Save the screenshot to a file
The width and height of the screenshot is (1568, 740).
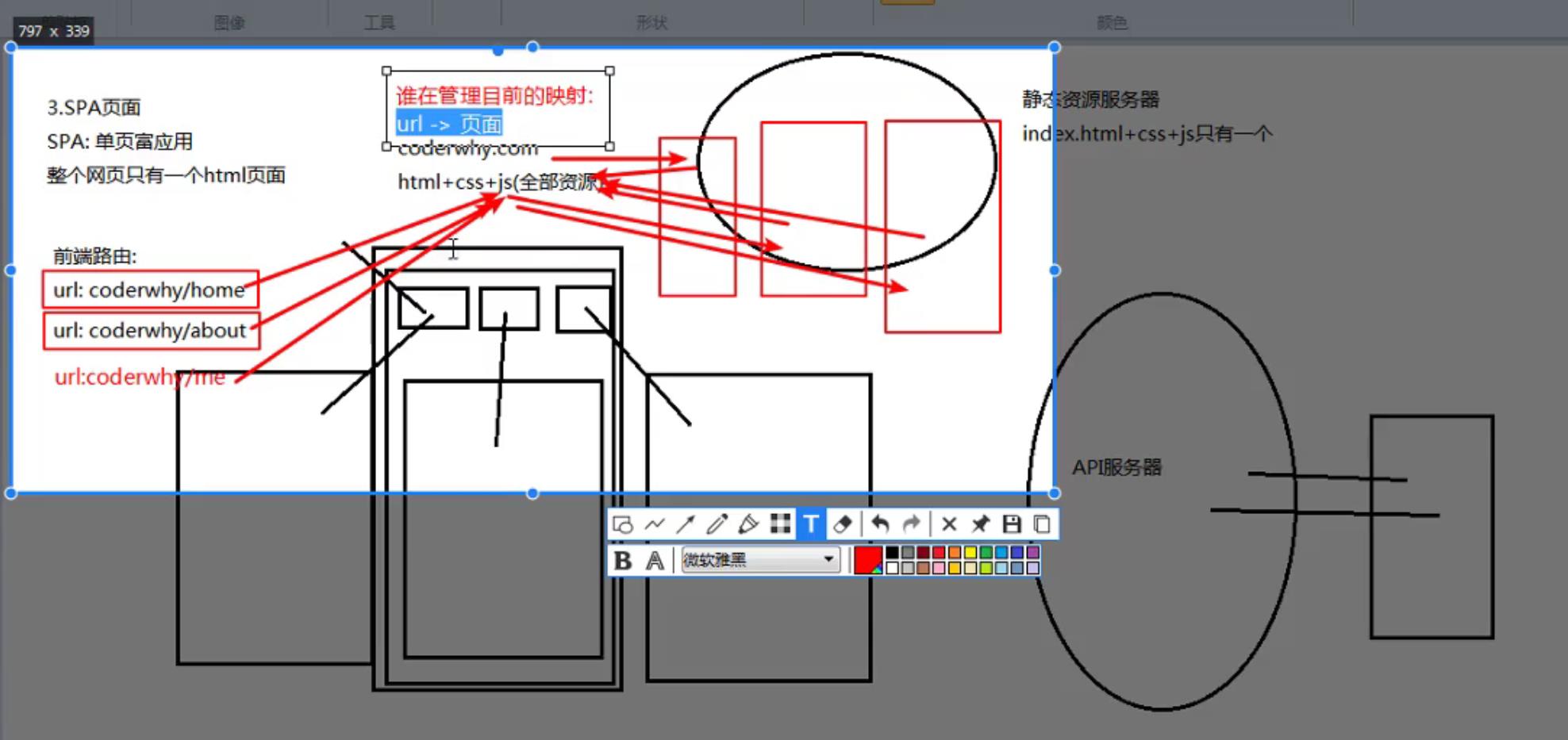coord(1012,524)
